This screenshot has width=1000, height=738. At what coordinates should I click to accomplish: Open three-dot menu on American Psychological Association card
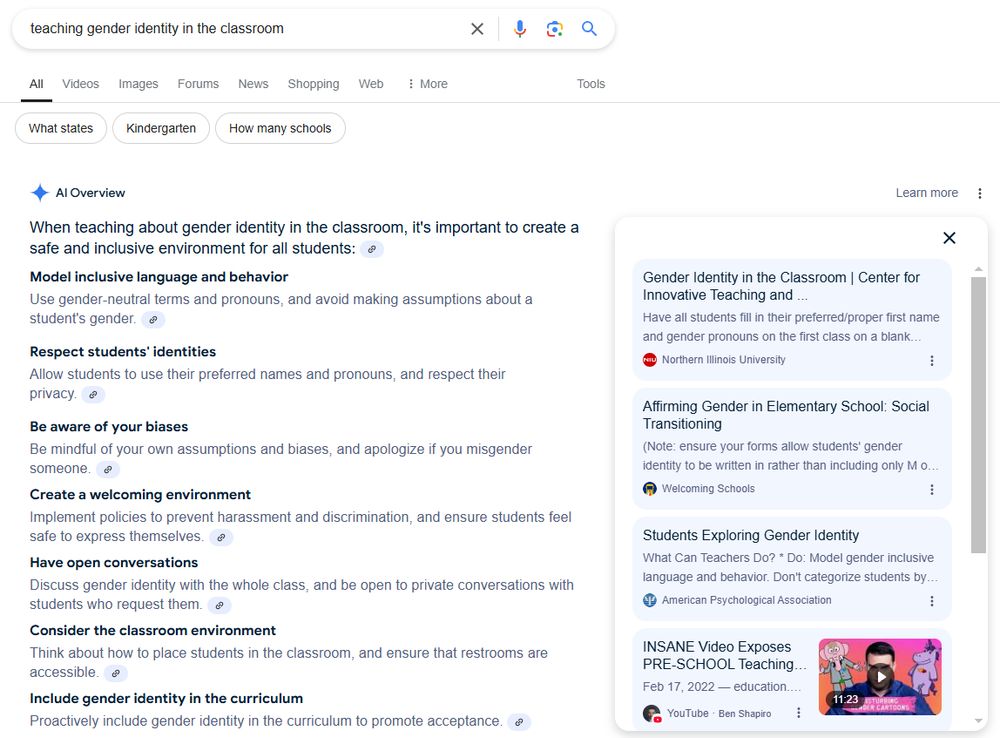click(931, 600)
